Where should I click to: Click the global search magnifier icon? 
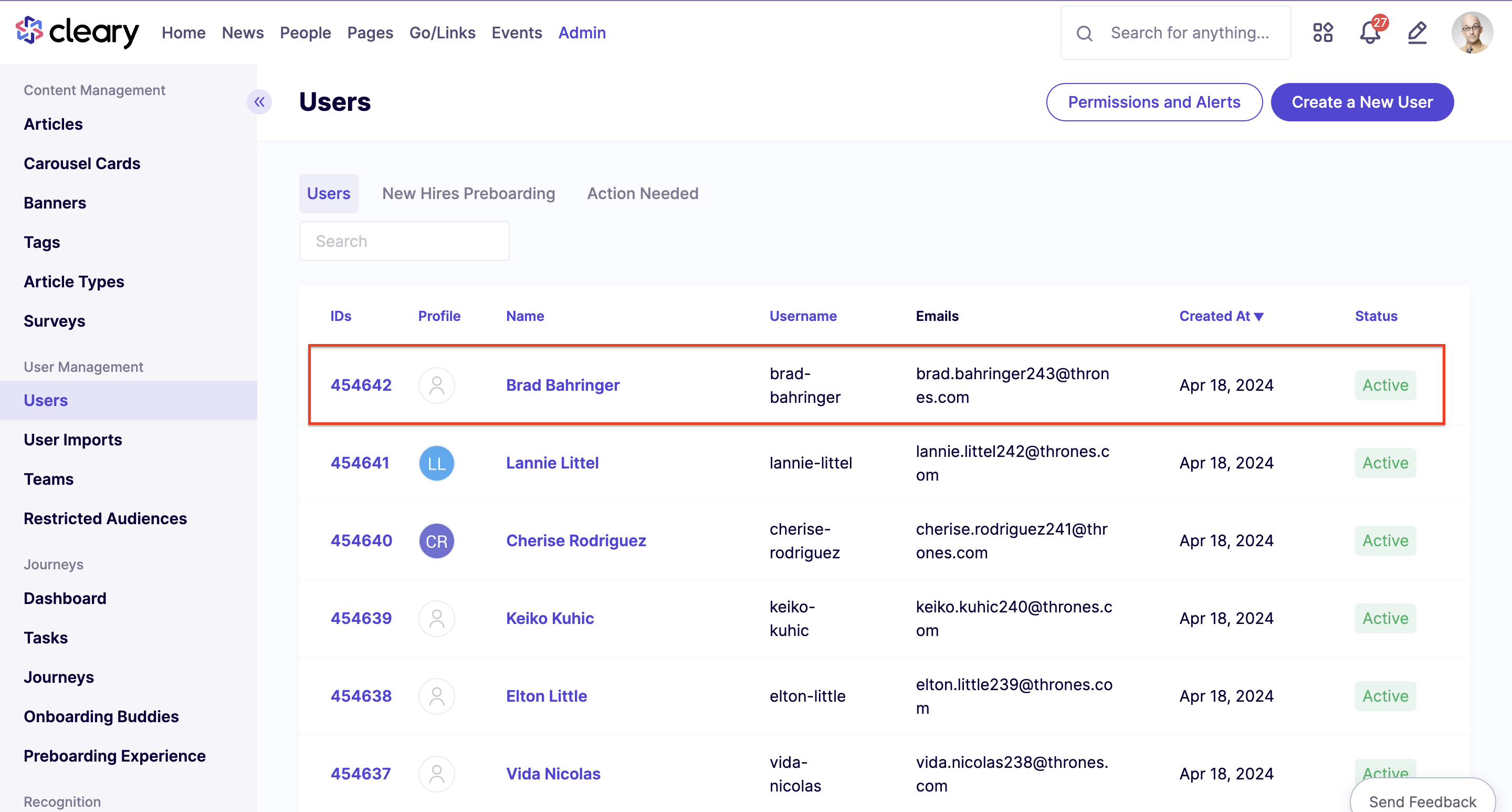tap(1085, 34)
